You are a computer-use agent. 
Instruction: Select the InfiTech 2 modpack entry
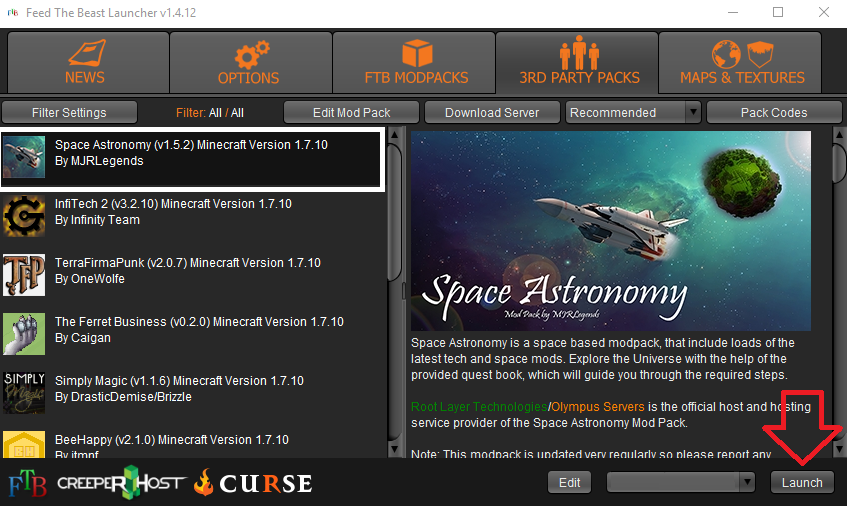click(x=192, y=217)
